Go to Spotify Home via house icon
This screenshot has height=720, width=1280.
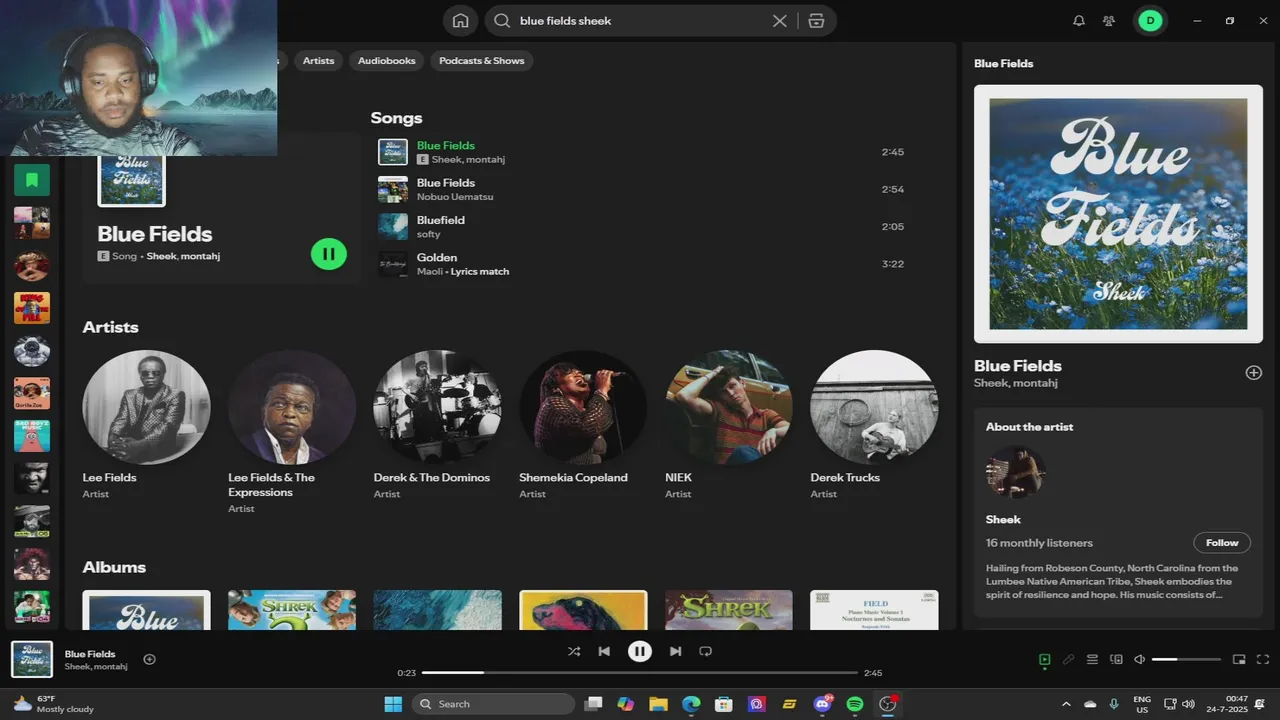[x=460, y=20]
